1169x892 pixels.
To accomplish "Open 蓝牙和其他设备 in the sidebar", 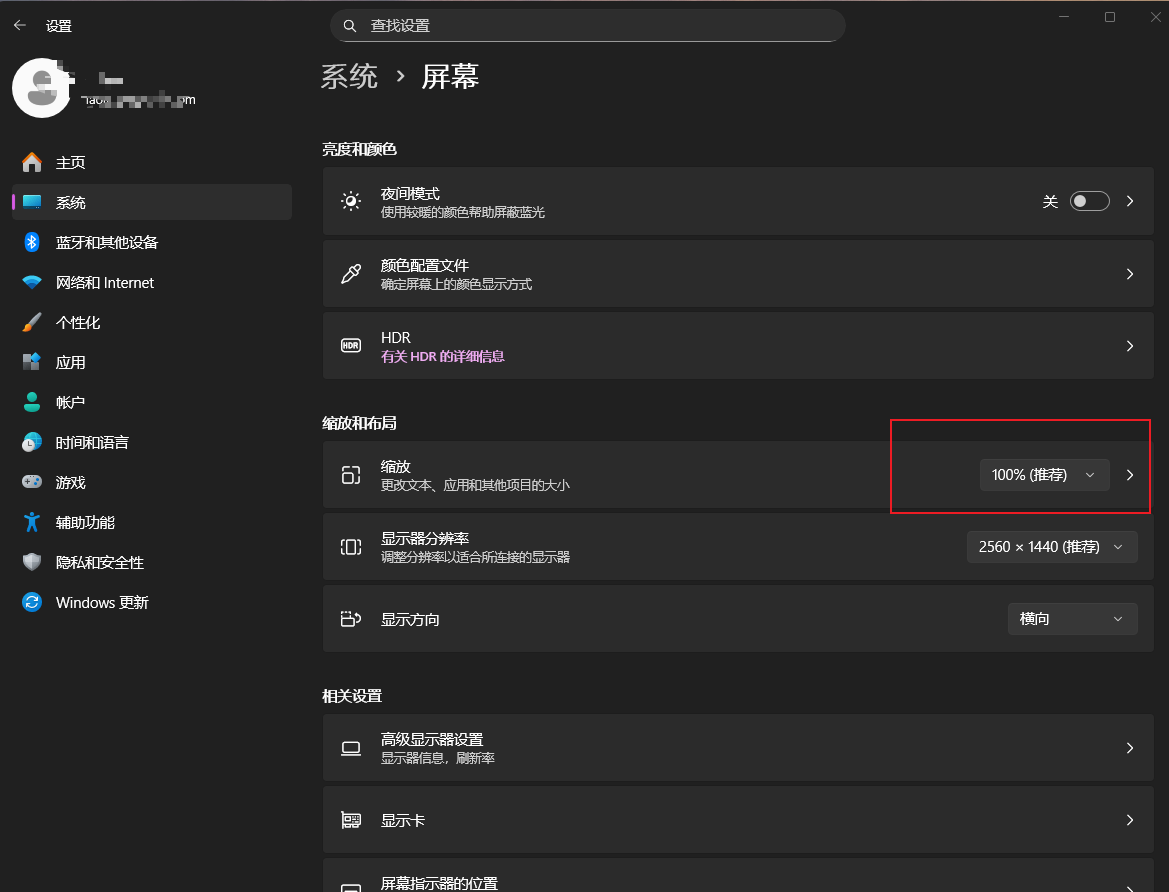I will pos(152,242).
